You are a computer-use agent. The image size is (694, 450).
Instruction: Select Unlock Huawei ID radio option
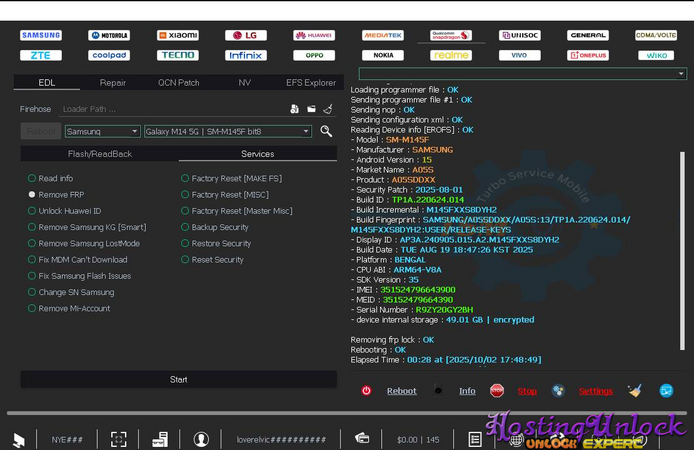click(x=32, y=211)
